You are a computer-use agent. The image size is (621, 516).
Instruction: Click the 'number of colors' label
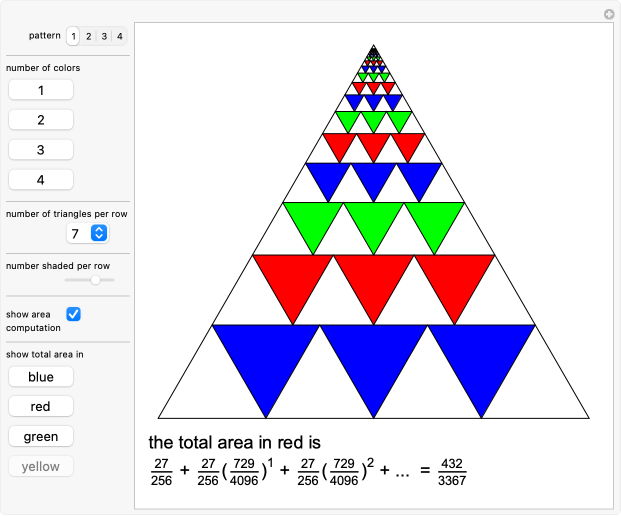pos(43,68)
